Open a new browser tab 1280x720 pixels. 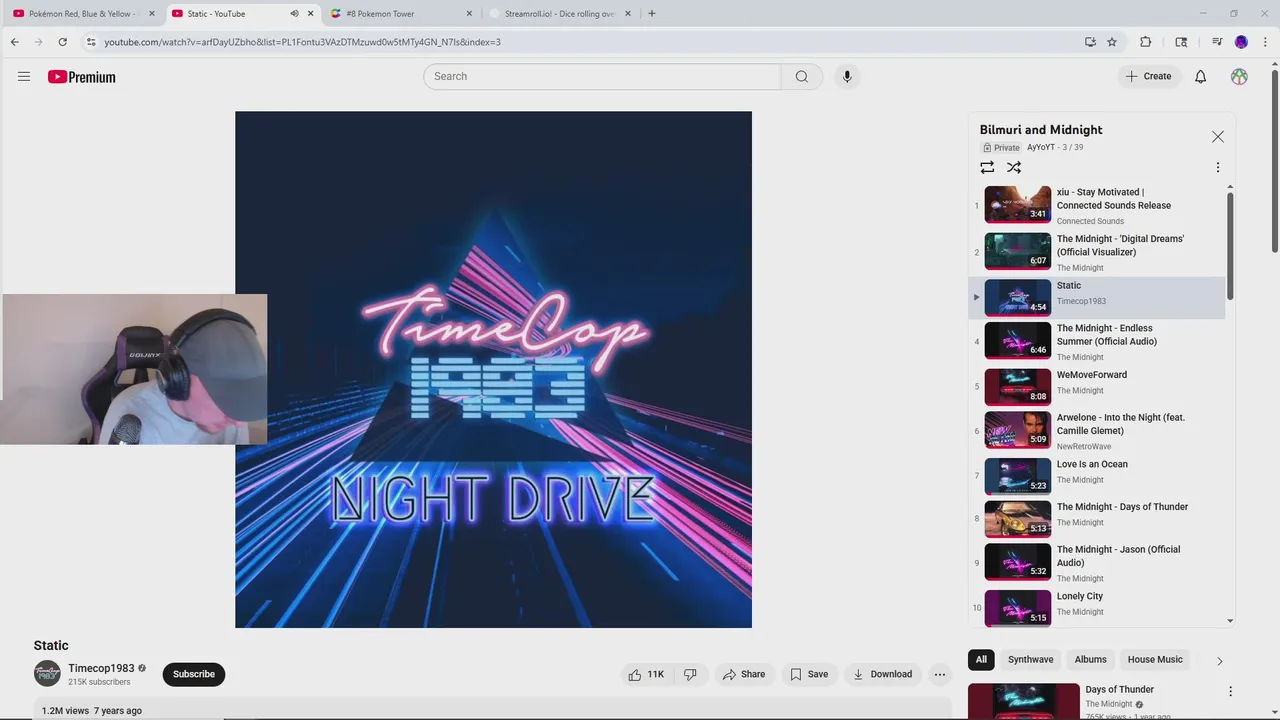pyautogui.click(x=652, y=14)
